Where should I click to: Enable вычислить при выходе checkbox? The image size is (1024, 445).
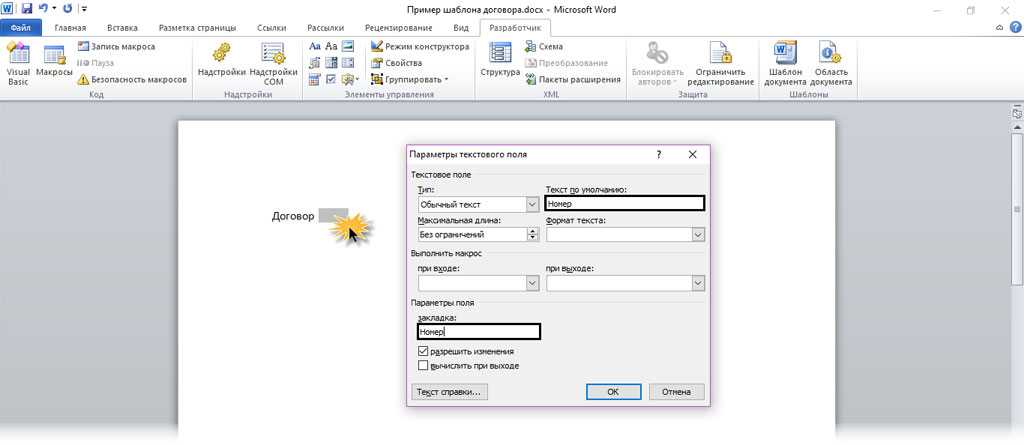(x=424, y=366)
